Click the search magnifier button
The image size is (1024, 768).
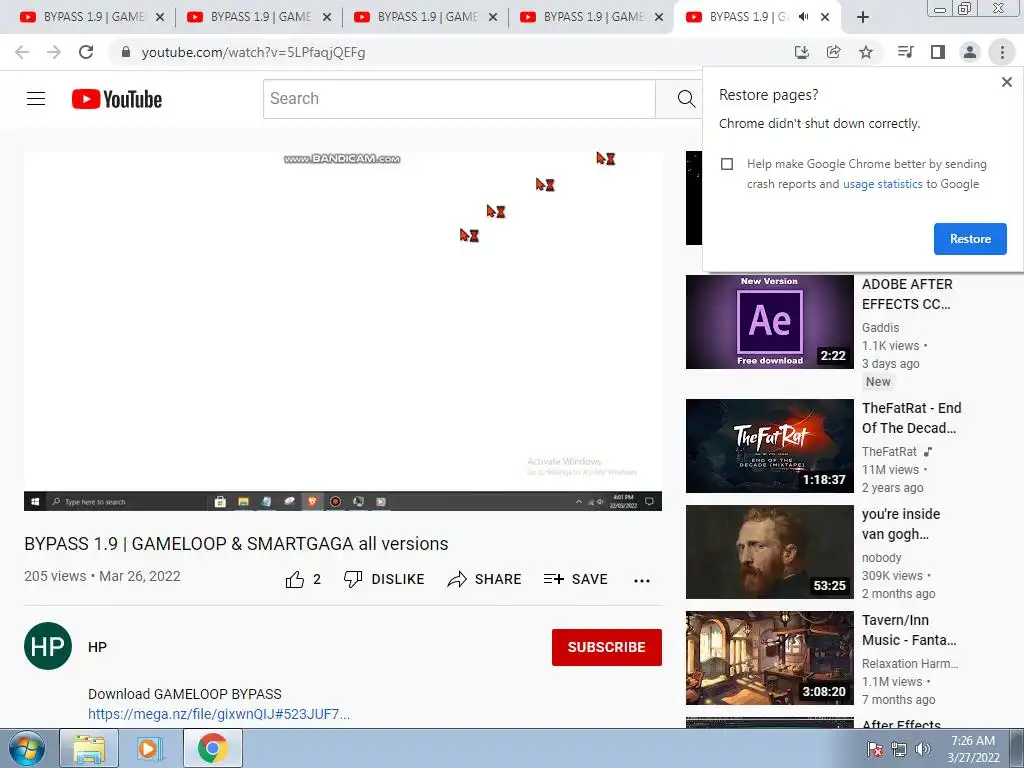pyautogui.click(x=686, y=99)
